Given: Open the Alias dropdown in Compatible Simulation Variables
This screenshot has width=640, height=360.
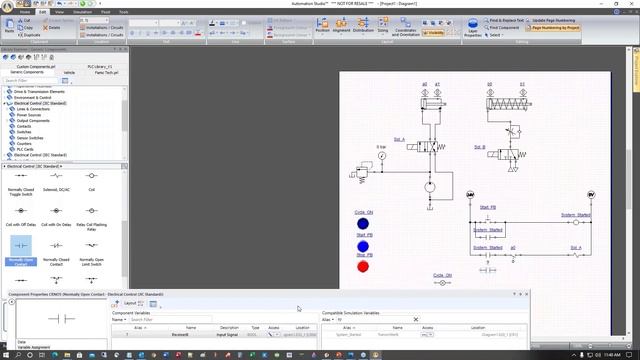Looking at the screenshot, I should [328, 320].
